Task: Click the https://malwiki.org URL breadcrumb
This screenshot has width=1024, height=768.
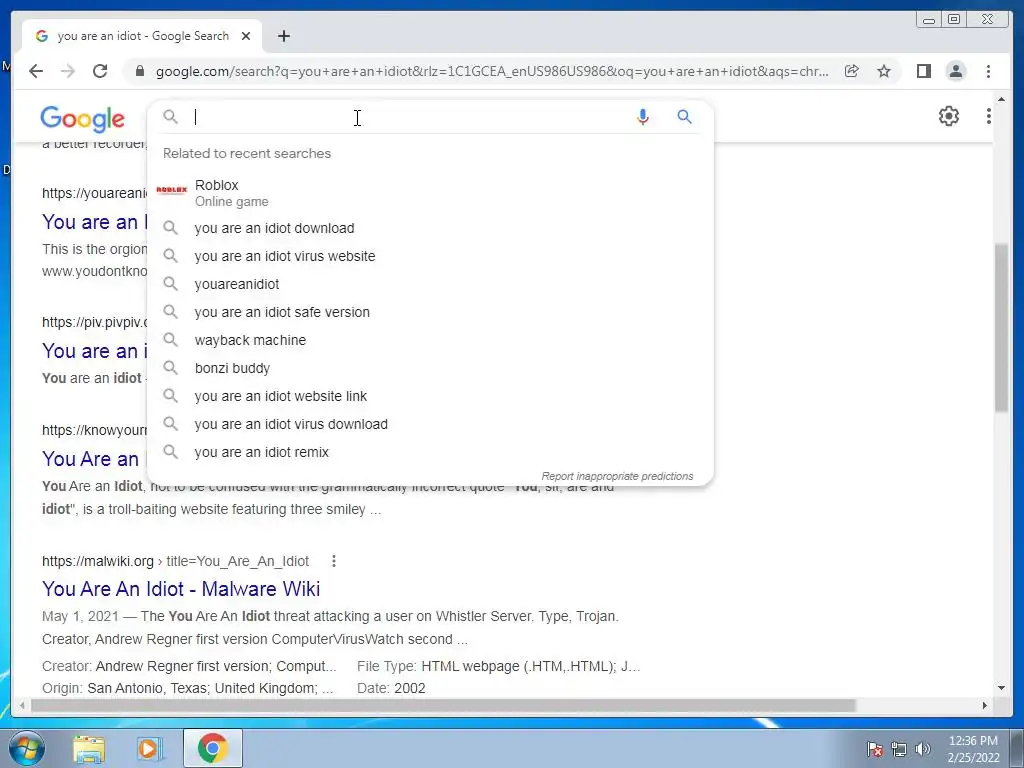Action: (x=175, y=561)
